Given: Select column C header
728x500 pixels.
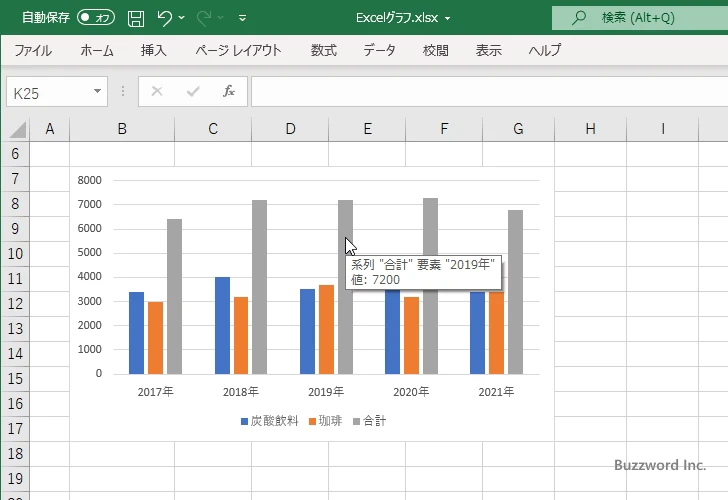Looking at the screenshot, I should pos(213,129).
